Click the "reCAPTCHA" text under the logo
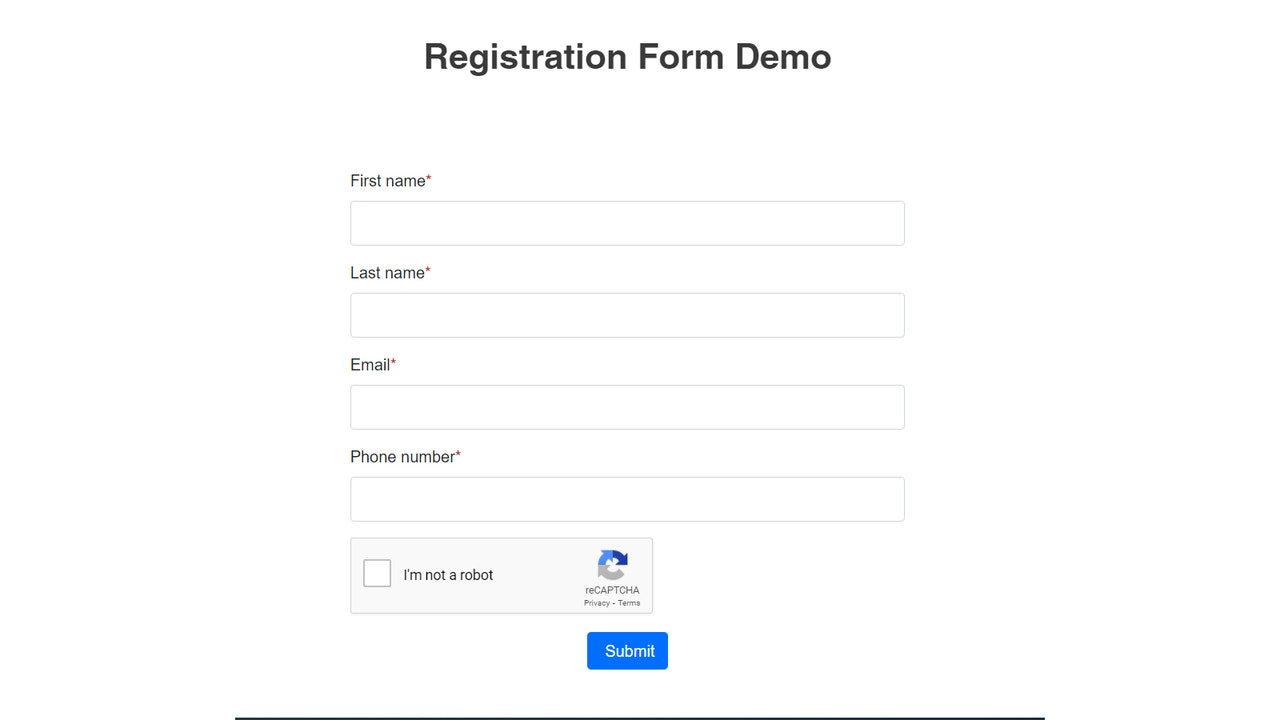Screen dimensions: 1280x720 pos(612,590)
